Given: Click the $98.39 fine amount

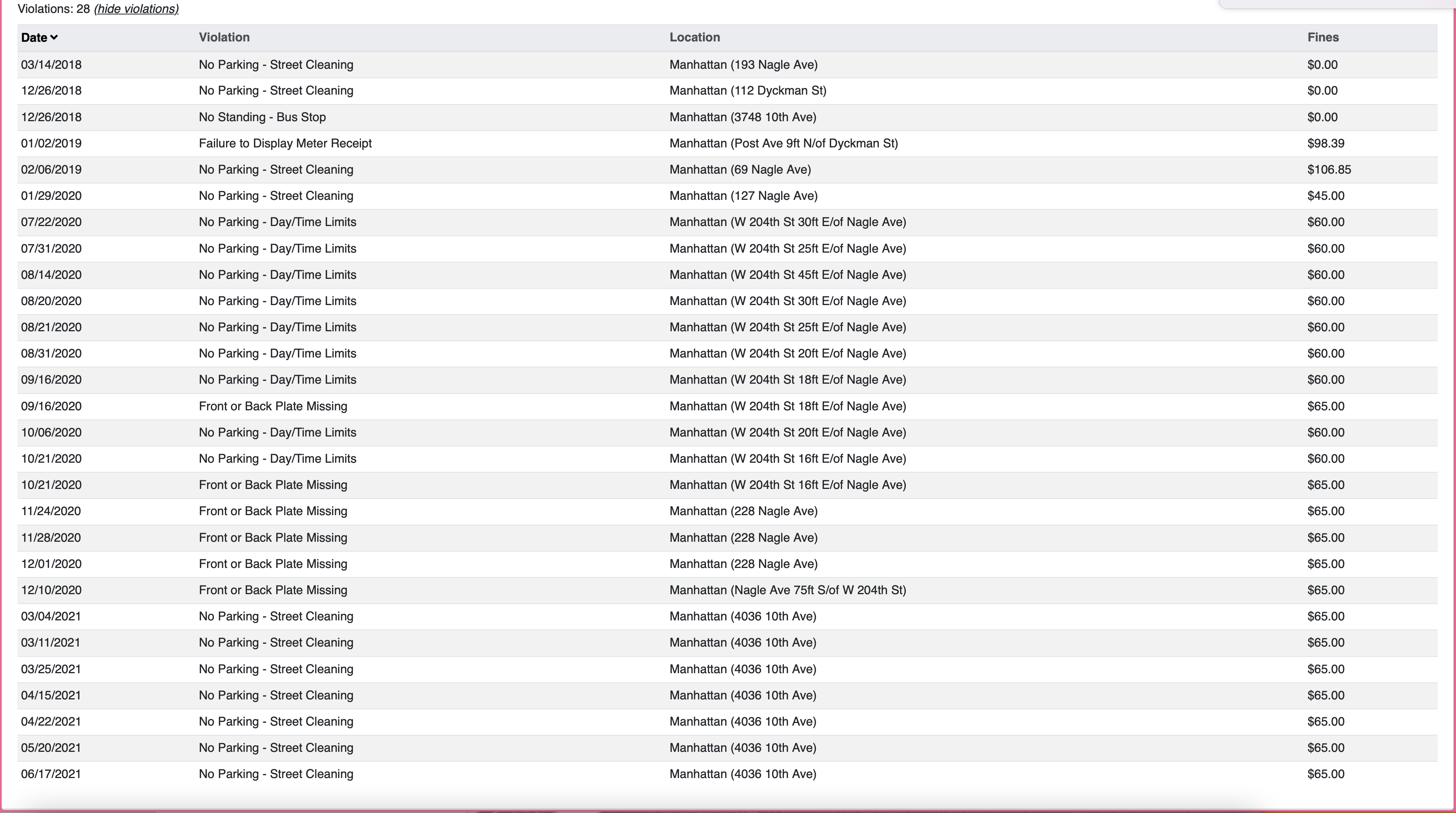Looking at the screenshot, I should pyautogui.click(x=1325, y=144).
